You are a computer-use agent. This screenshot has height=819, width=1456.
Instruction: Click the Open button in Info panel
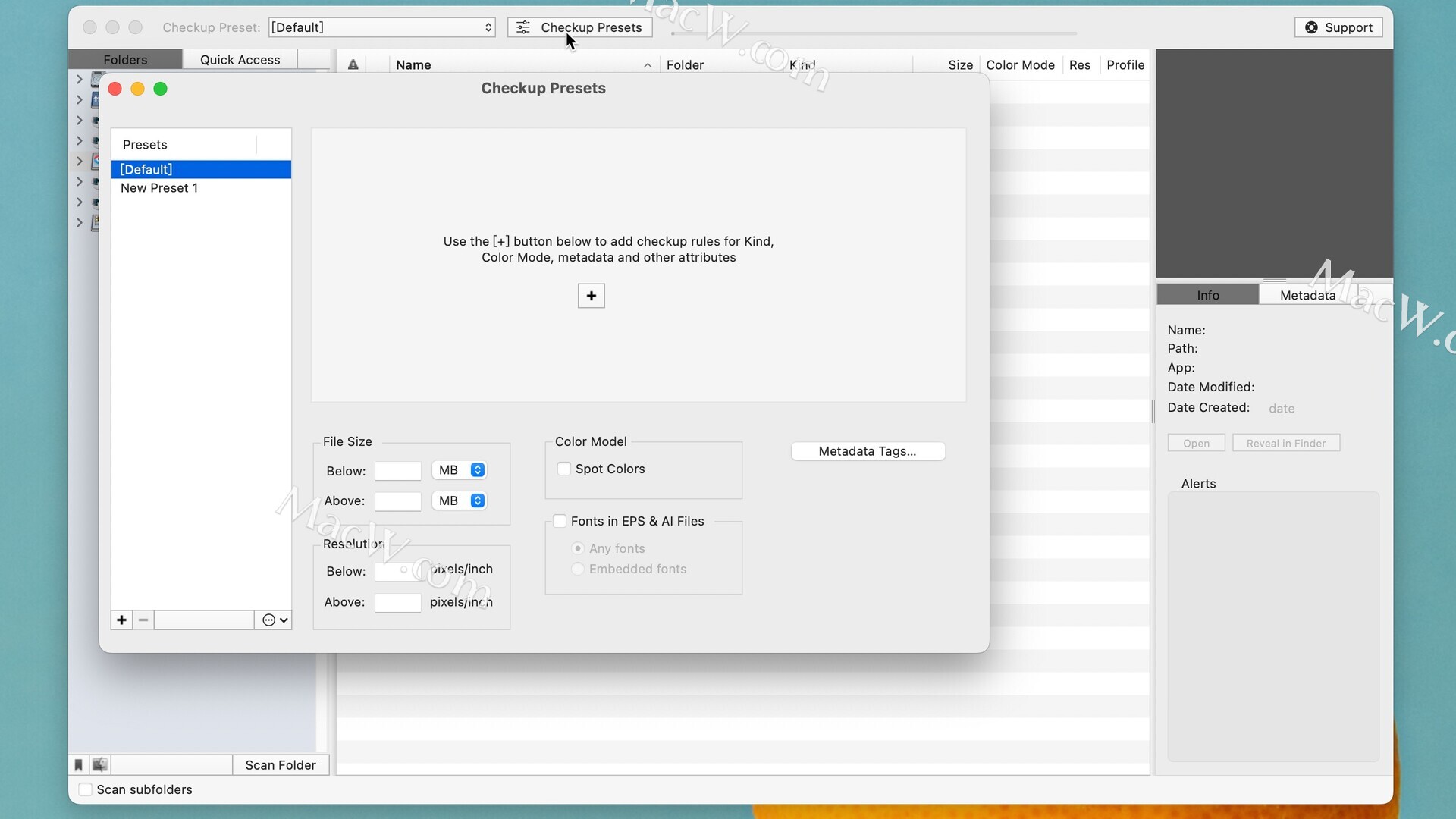click(1196, 443)
